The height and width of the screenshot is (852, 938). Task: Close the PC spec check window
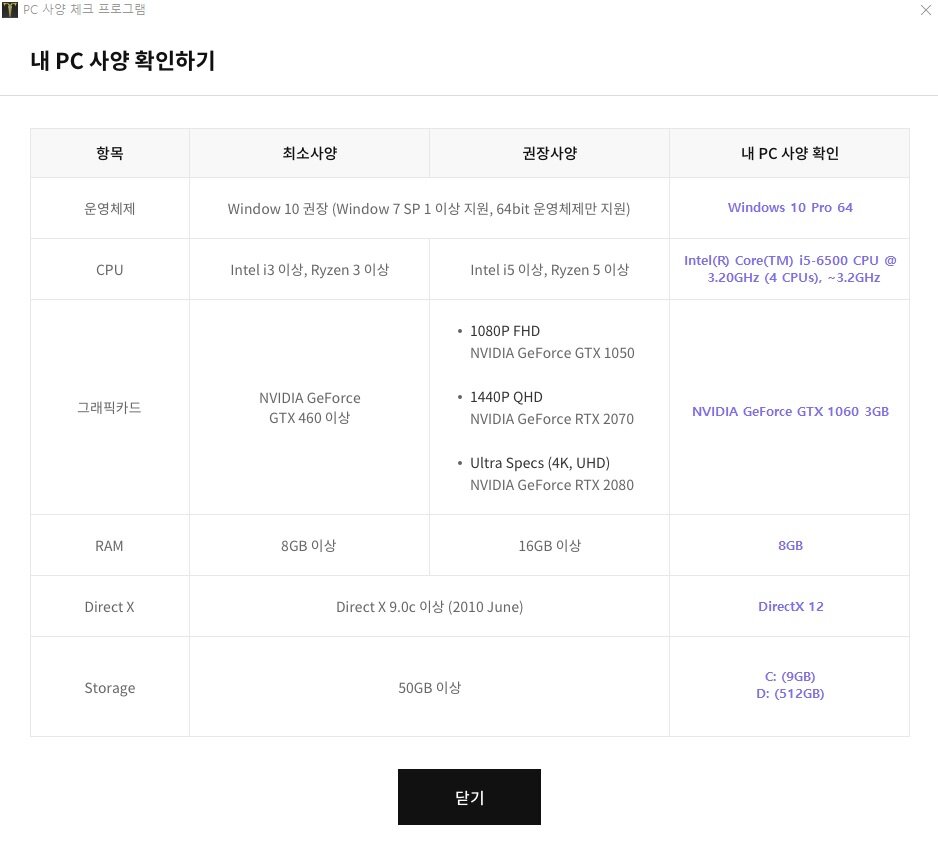(925, 10)
